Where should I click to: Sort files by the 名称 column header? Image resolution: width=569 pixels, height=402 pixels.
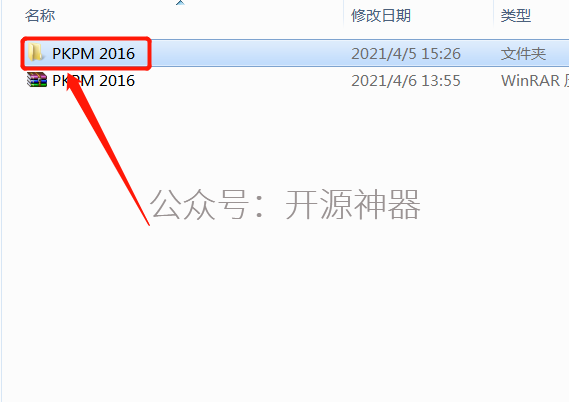(40, 16)
